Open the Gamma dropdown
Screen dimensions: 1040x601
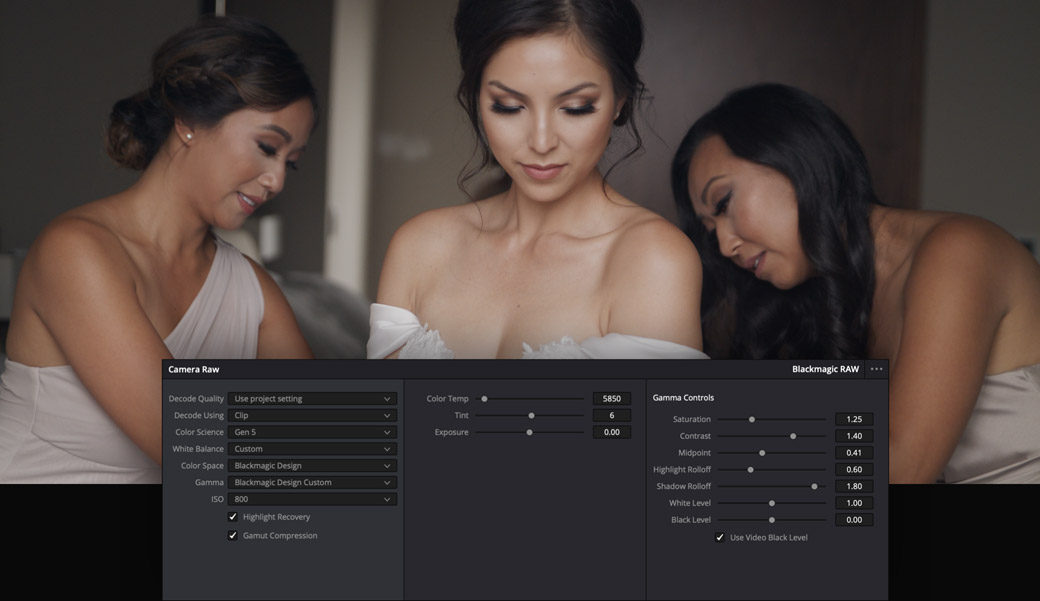[x=312, y=482]
